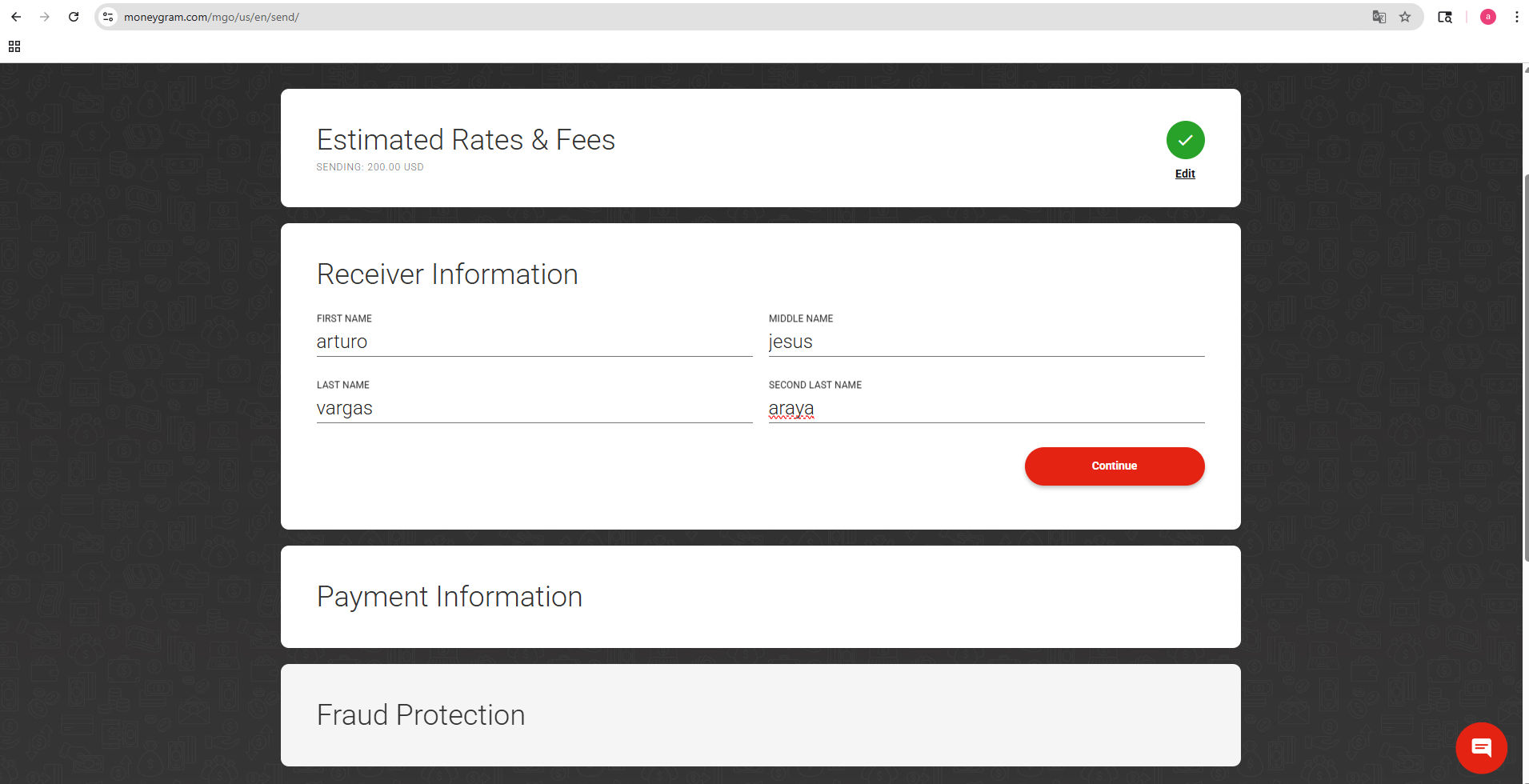Open site information icon in address bar

109,17
